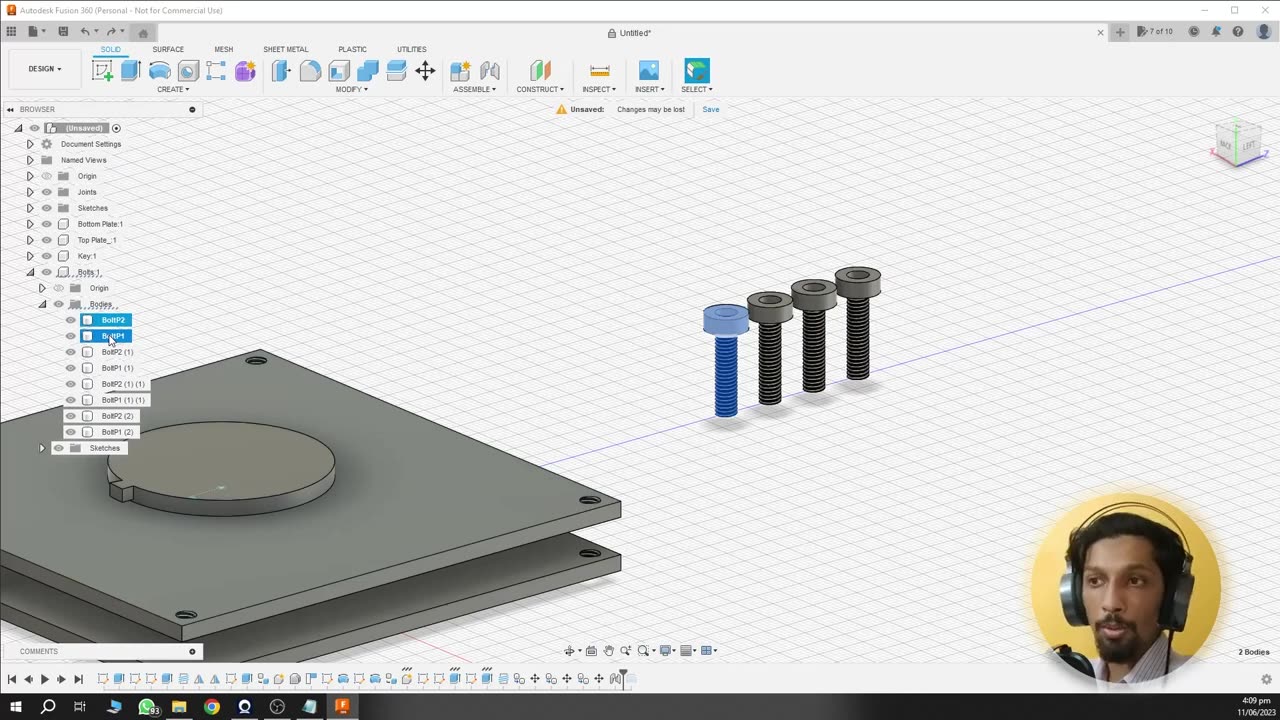Image resolution: width=1280 pixels, height=720 pixels.
Task: Select the Joint tool
Action: point(489,70)
